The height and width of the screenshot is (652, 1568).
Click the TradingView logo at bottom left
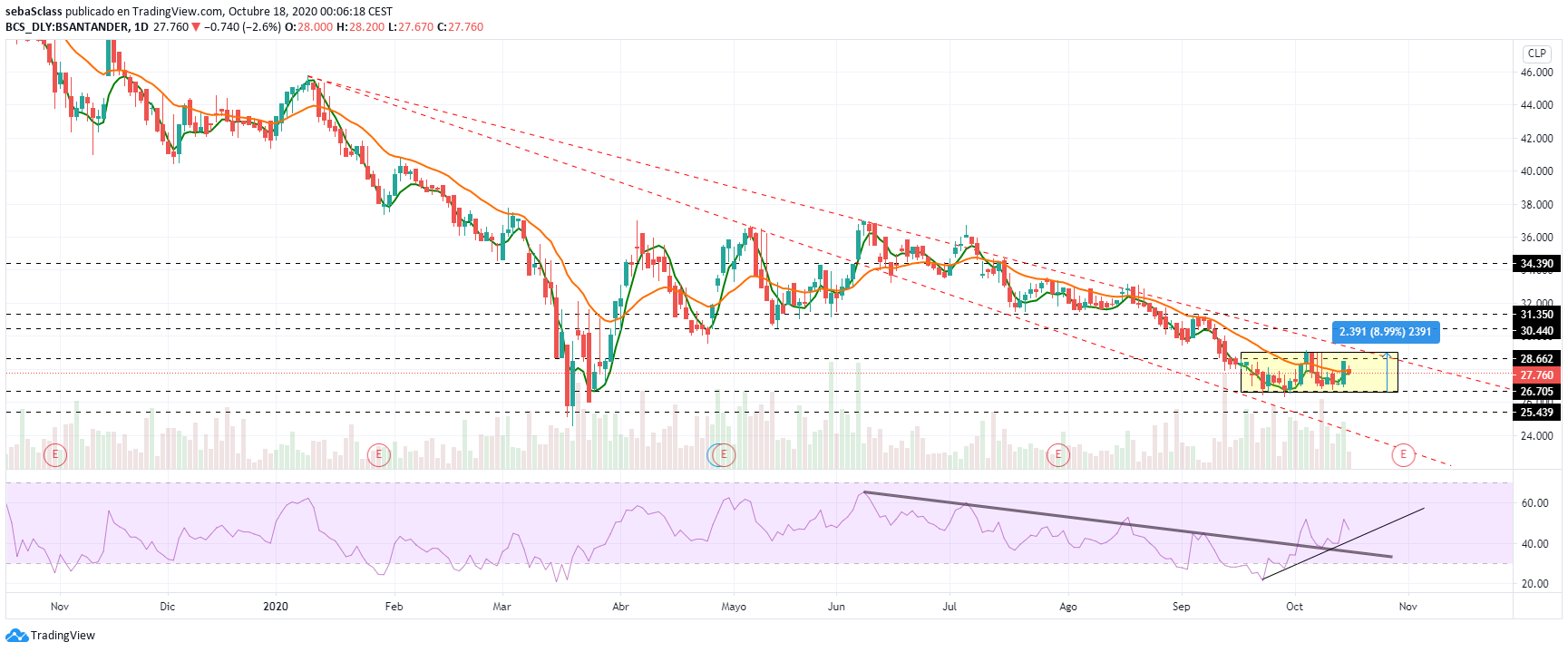(51, 635)
